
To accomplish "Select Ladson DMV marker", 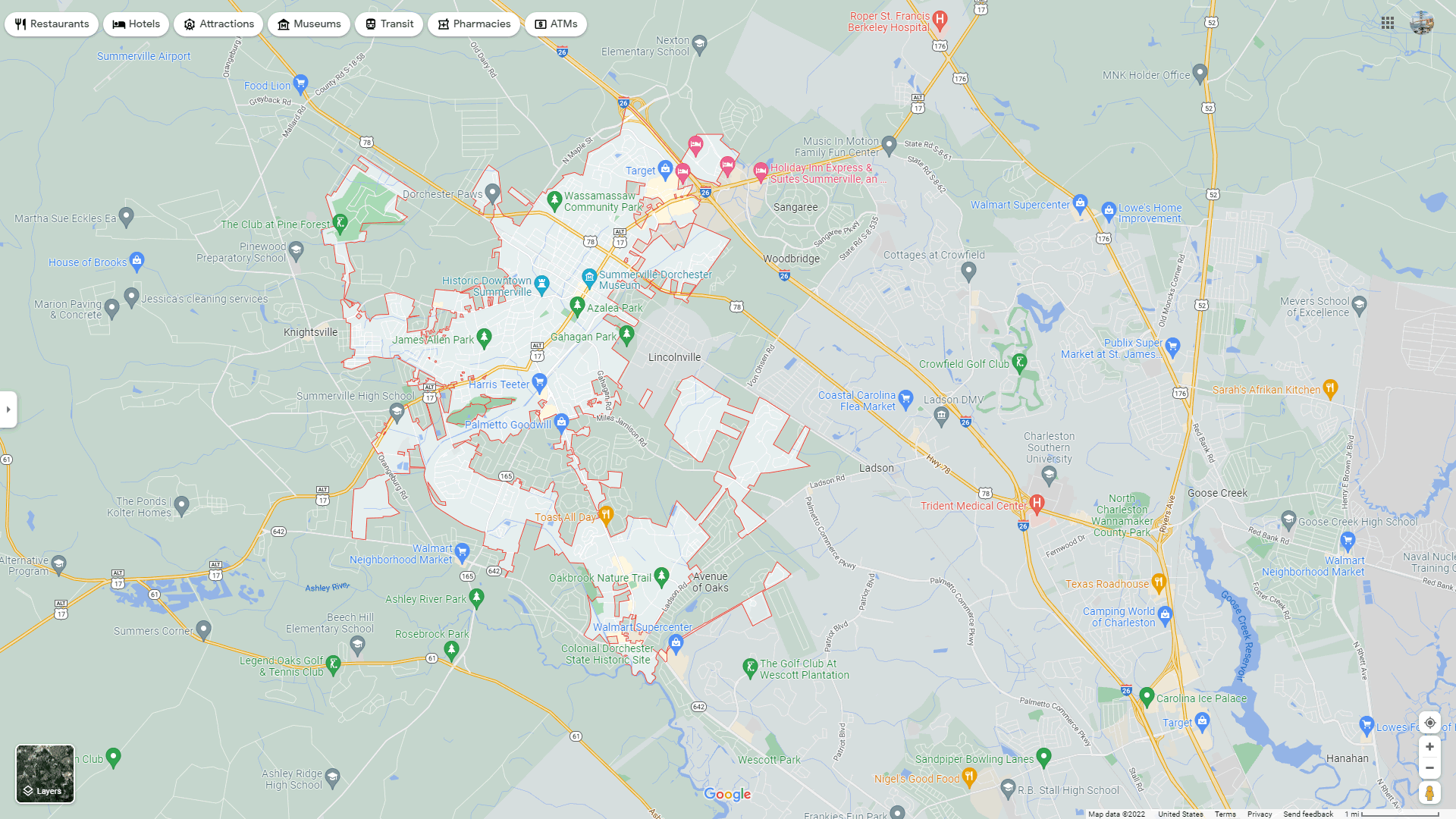I will click(x=941, y=415).
